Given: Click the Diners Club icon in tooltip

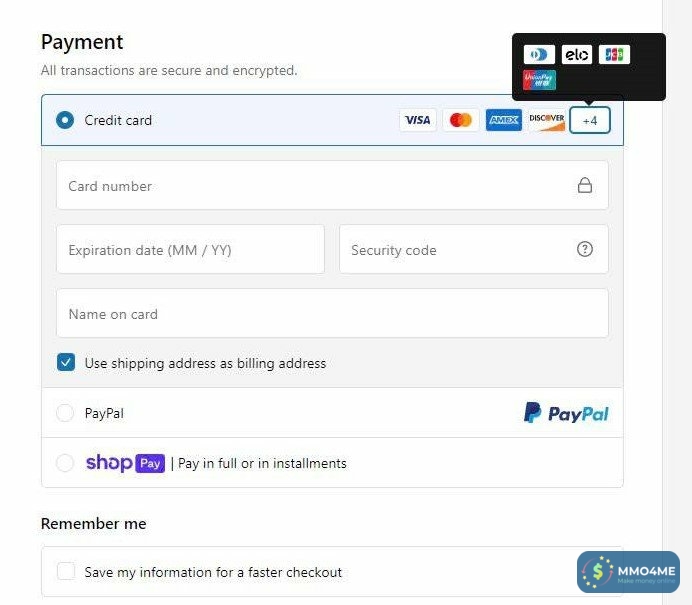Looking at the screenshot, I should tap(539, 55).
